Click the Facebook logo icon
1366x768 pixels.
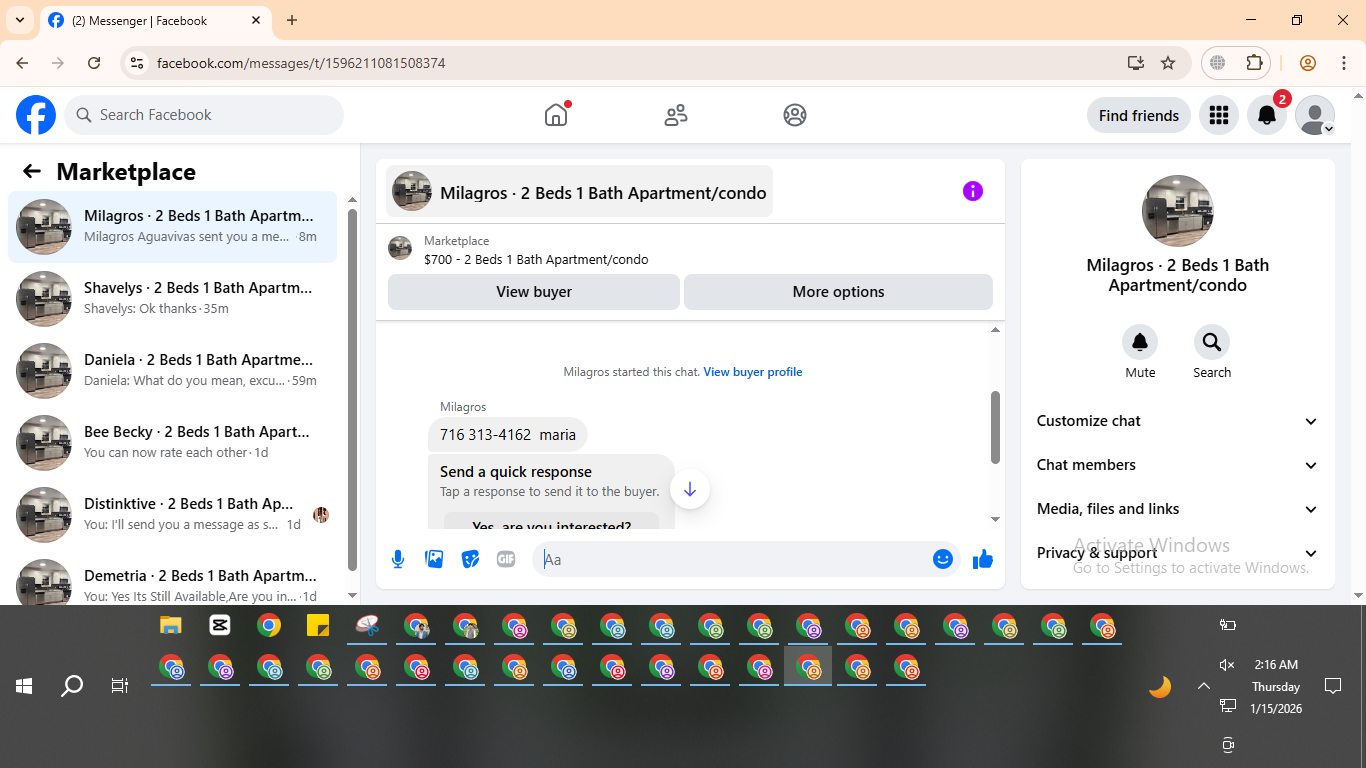point(36,115)
